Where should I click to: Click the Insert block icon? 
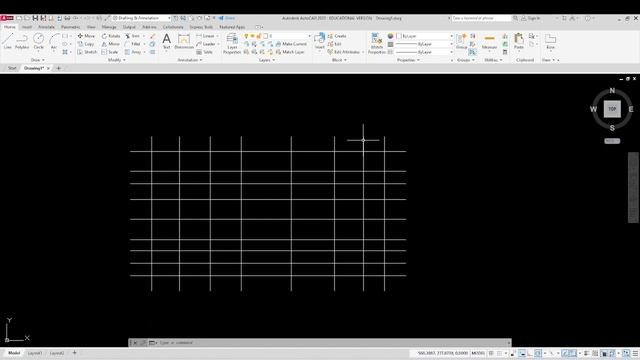click(320, 41)
